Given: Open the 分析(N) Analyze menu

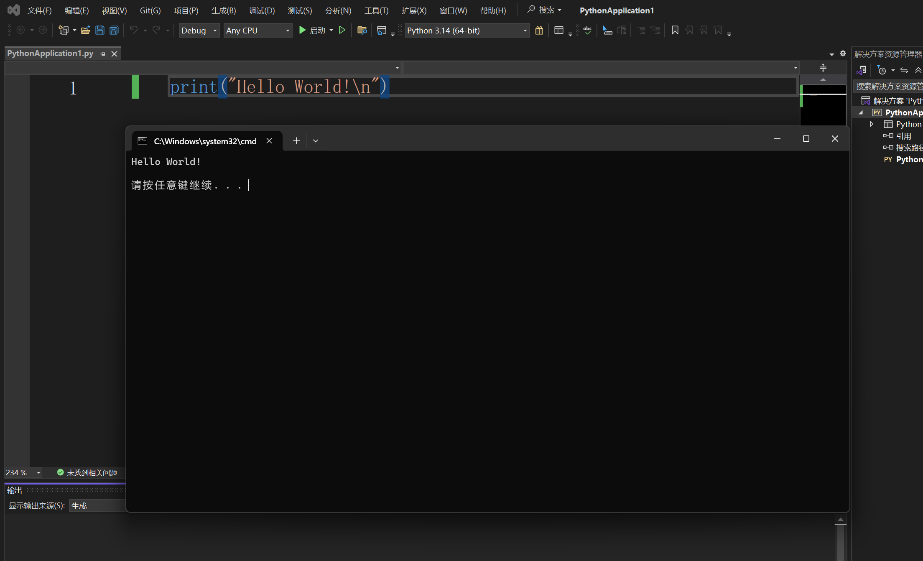Looking at the screenshot, I should pyautogui.click(x=338, y=11).
